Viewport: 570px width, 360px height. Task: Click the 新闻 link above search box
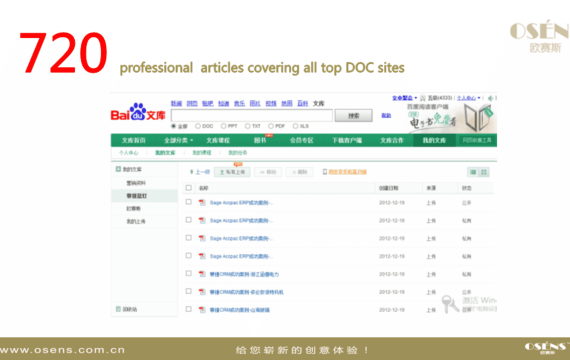[x=176, y=104]
